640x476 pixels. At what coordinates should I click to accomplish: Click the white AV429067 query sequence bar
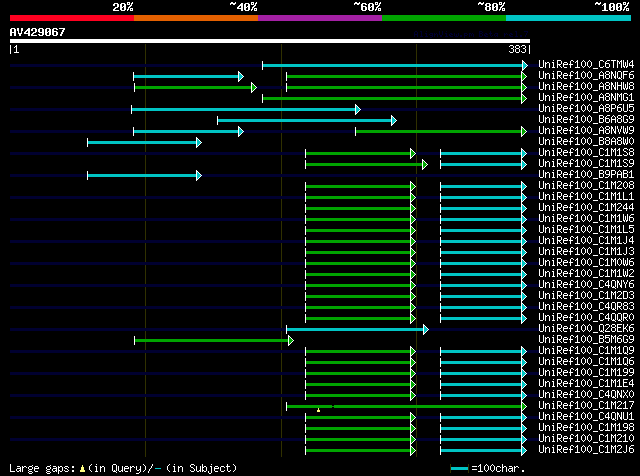(x=269, y=41)
